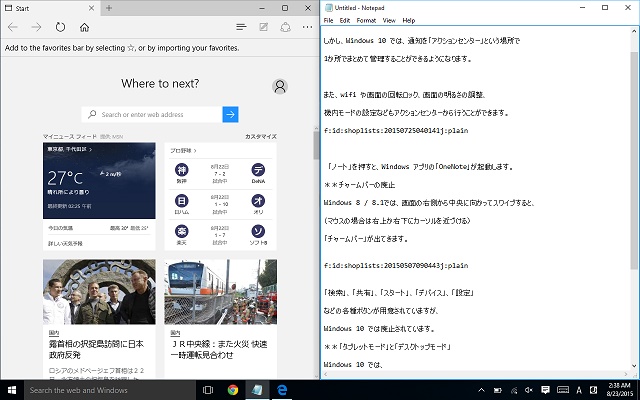Image resolution: width=640 pixels, height=400 pixels.
Task: Open Edge More actions menu
Action: click(307, 27)
